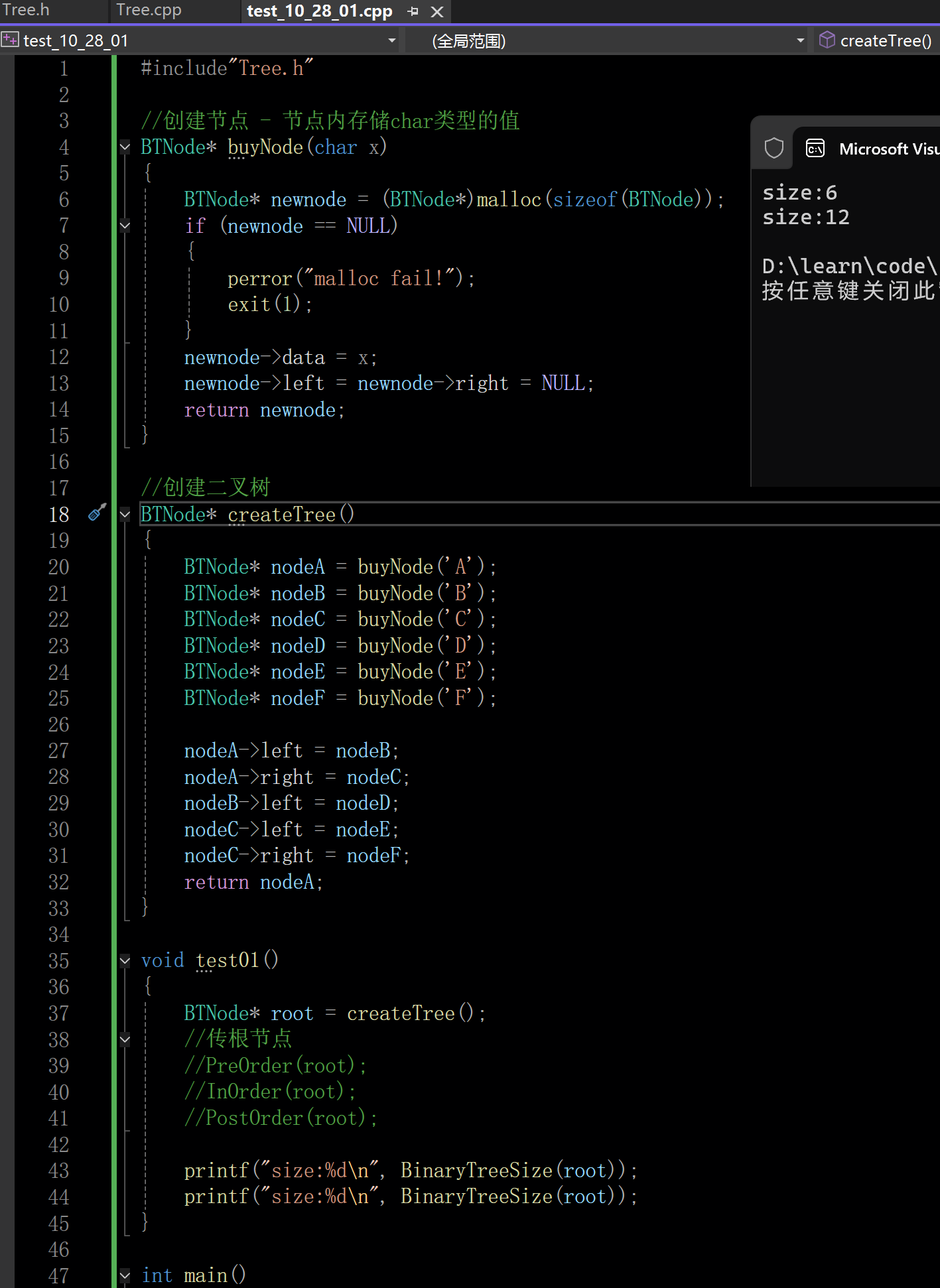940x1288 pixels.
Task: Click line number 34 in the gutter
Action: coord(58,934)
